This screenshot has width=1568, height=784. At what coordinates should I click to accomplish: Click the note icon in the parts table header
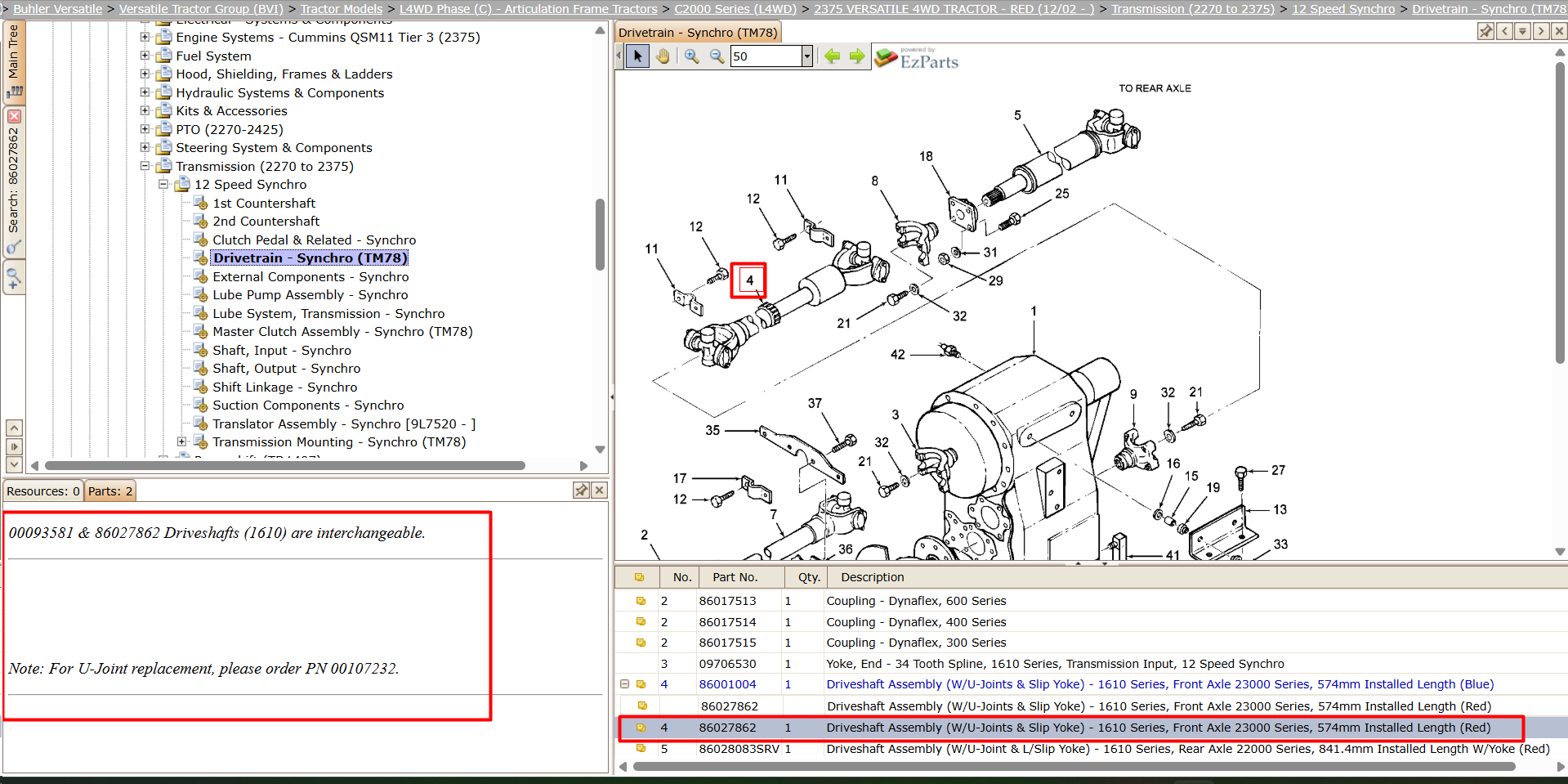click(x=639, y=577)
